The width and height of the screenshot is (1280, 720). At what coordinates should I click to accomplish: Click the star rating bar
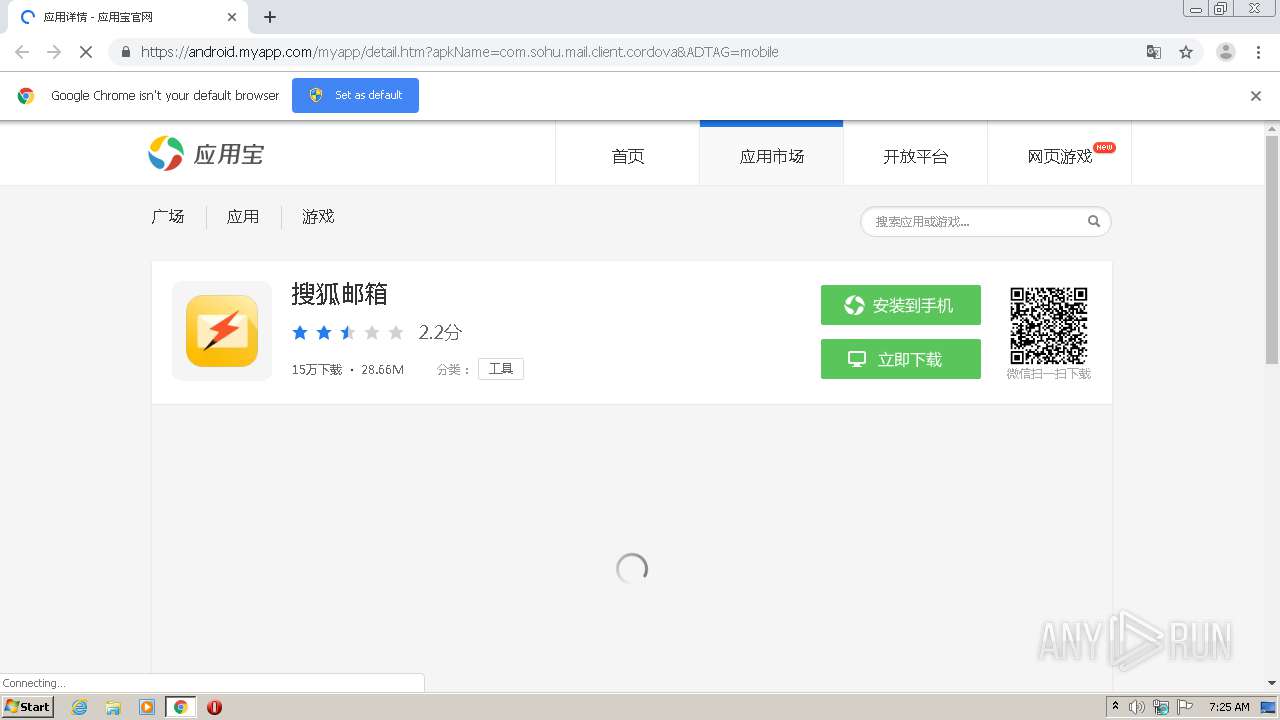coord(348,332)
